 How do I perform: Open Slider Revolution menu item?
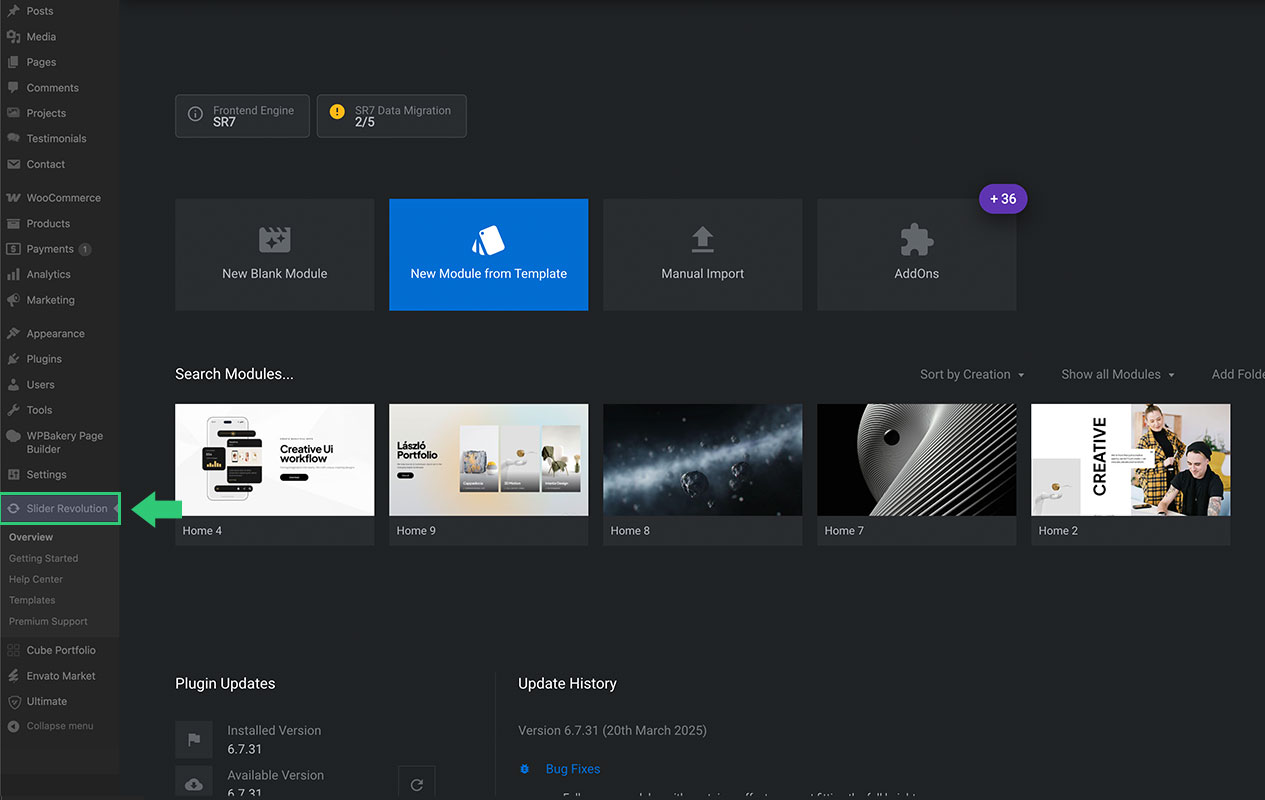pyautogui.click(x=66, y=508)
